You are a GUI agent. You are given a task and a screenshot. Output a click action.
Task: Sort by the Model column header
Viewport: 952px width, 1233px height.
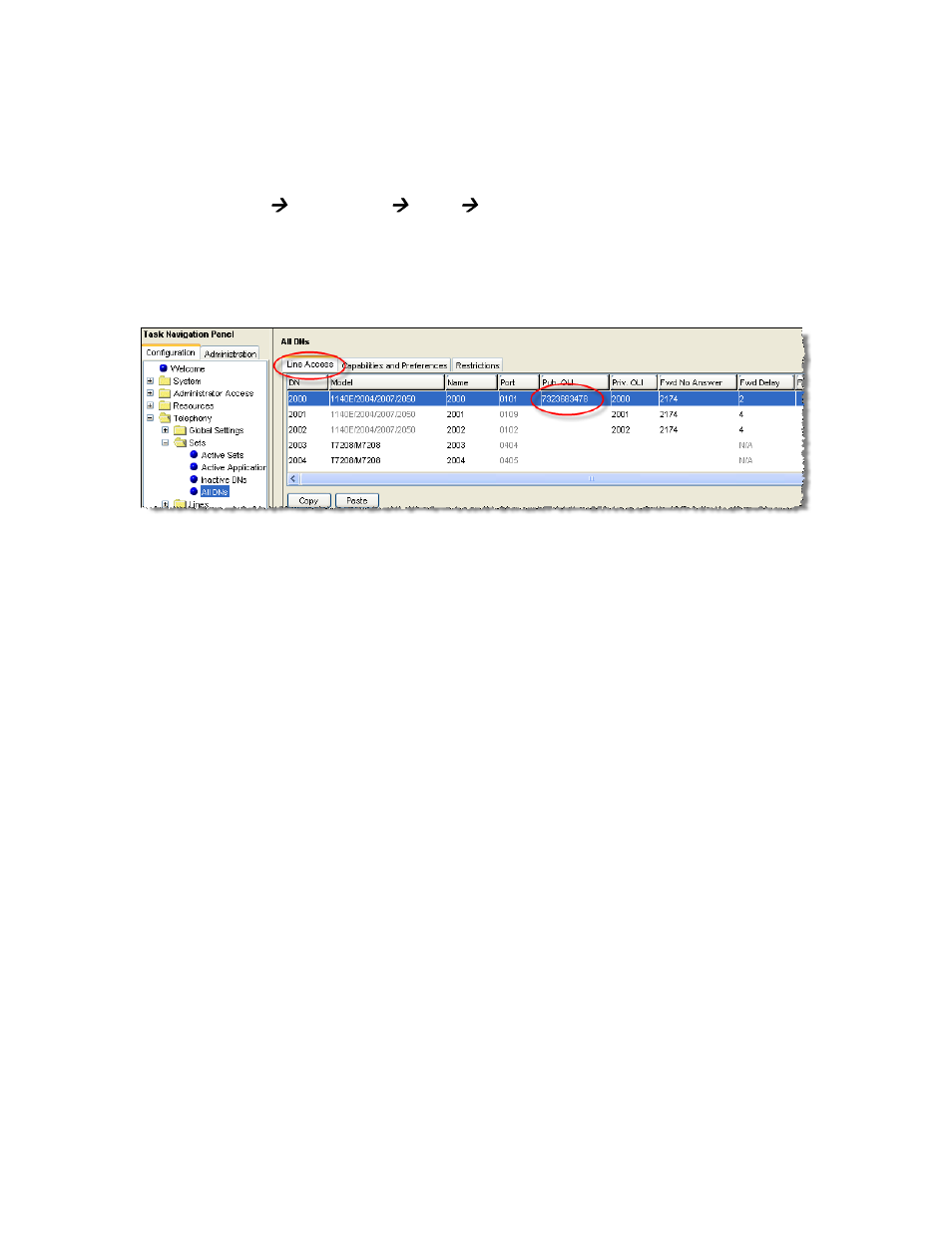click(x=386, y=382)
